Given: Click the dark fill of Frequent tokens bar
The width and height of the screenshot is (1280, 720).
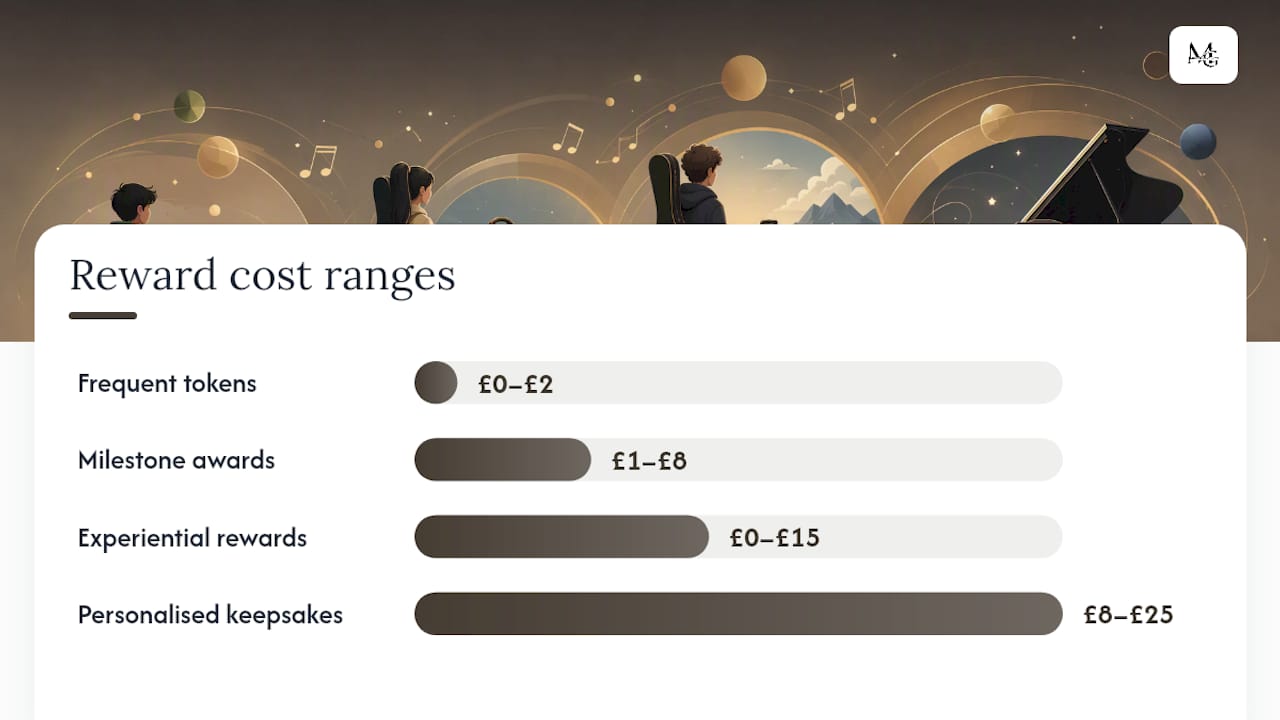Looking at the screenshot, I should [x=436, y=382].
